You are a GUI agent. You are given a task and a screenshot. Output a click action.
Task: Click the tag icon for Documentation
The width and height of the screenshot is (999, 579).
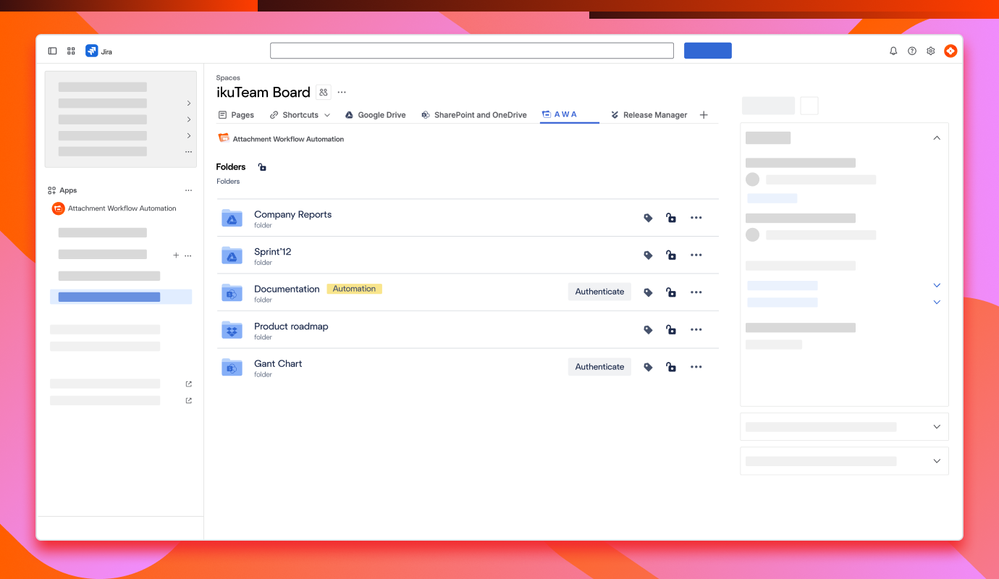coord(648,292)
